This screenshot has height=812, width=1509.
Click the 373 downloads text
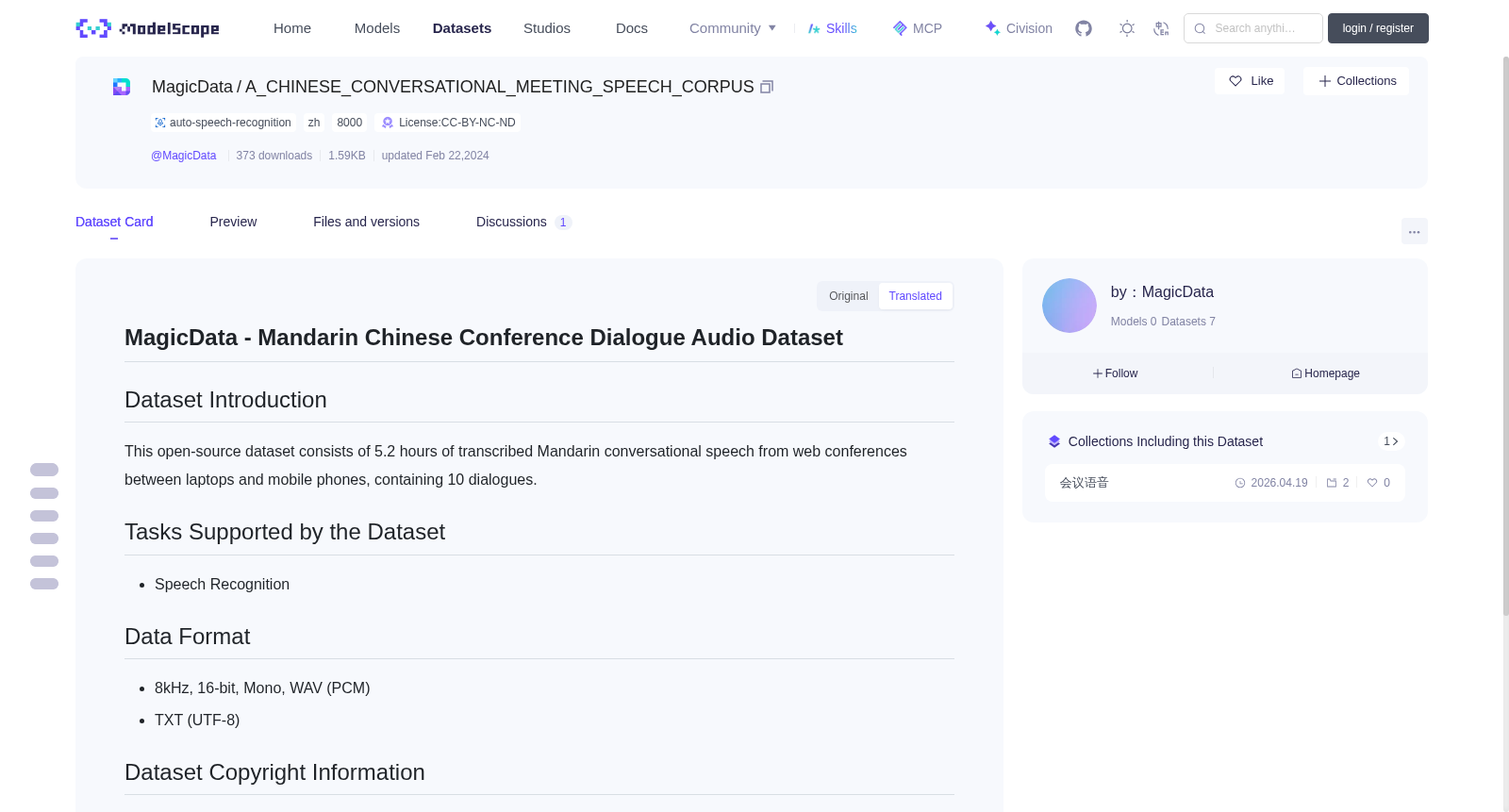click(274, 156)
